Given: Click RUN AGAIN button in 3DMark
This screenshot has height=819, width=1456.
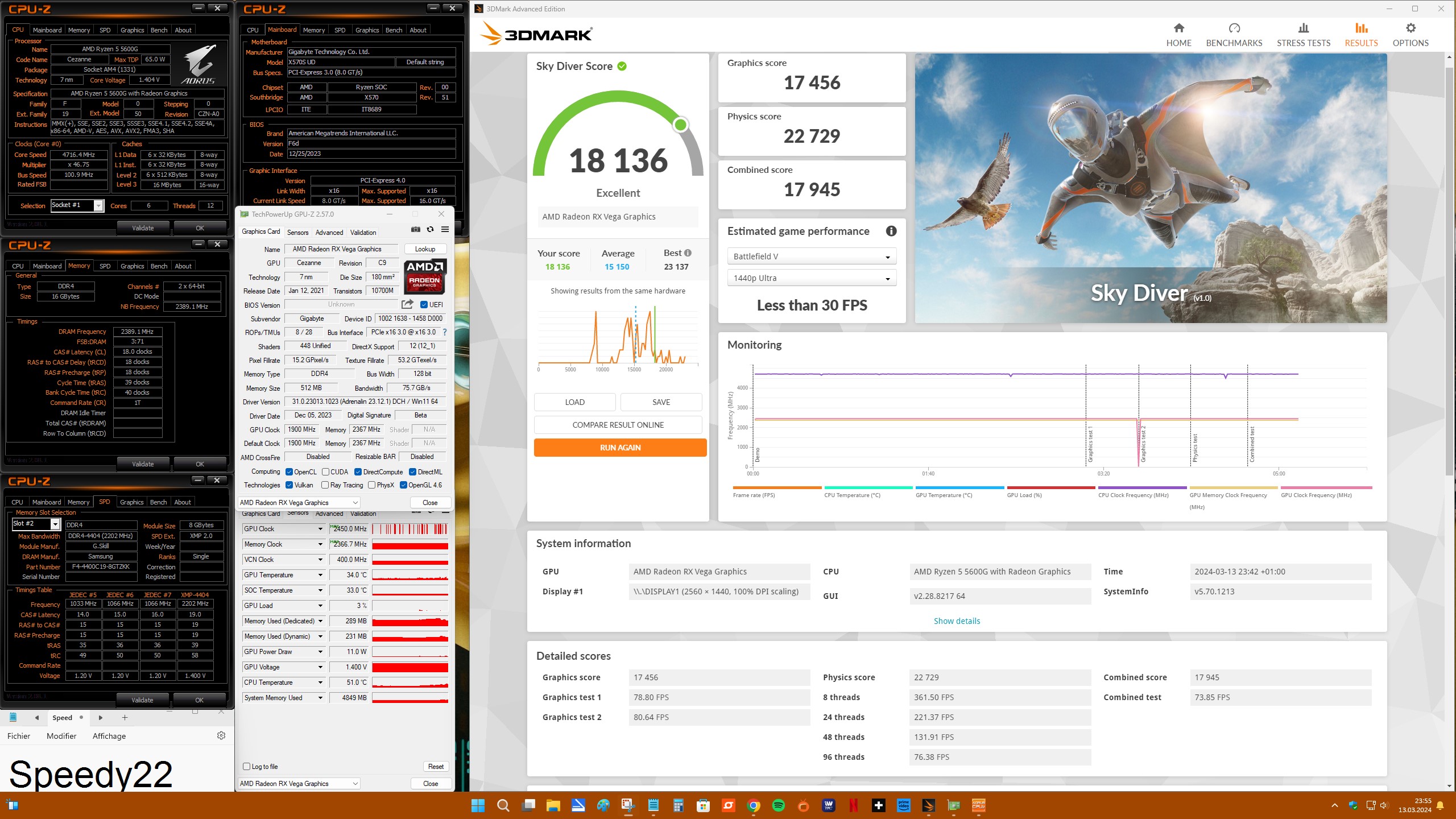Looking at the screenshot, I should coord(620,448).
